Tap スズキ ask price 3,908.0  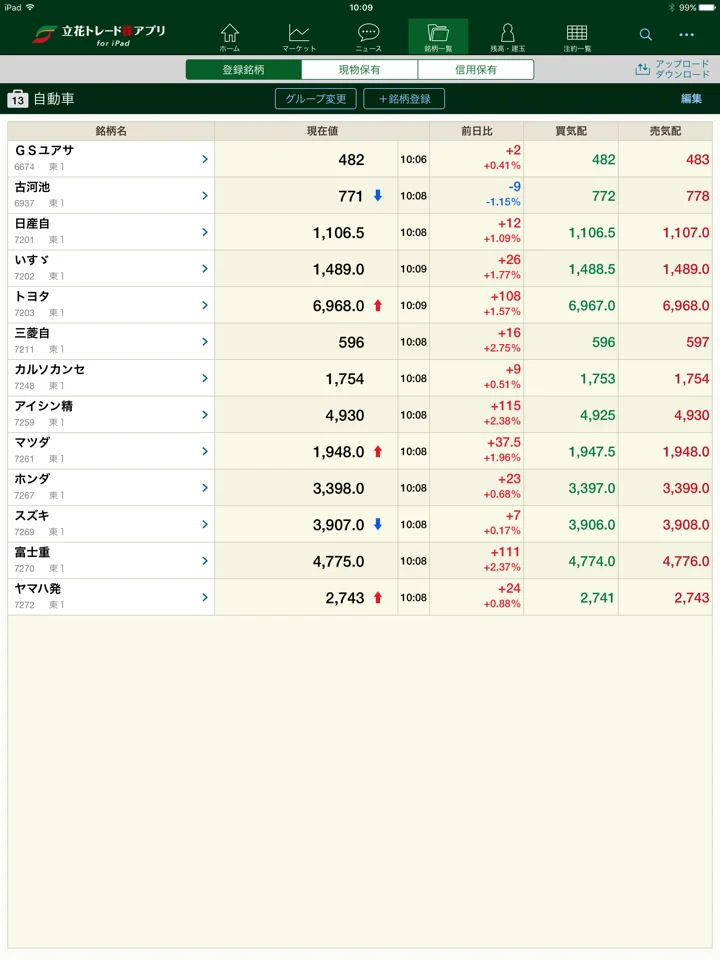click(686, 525)
